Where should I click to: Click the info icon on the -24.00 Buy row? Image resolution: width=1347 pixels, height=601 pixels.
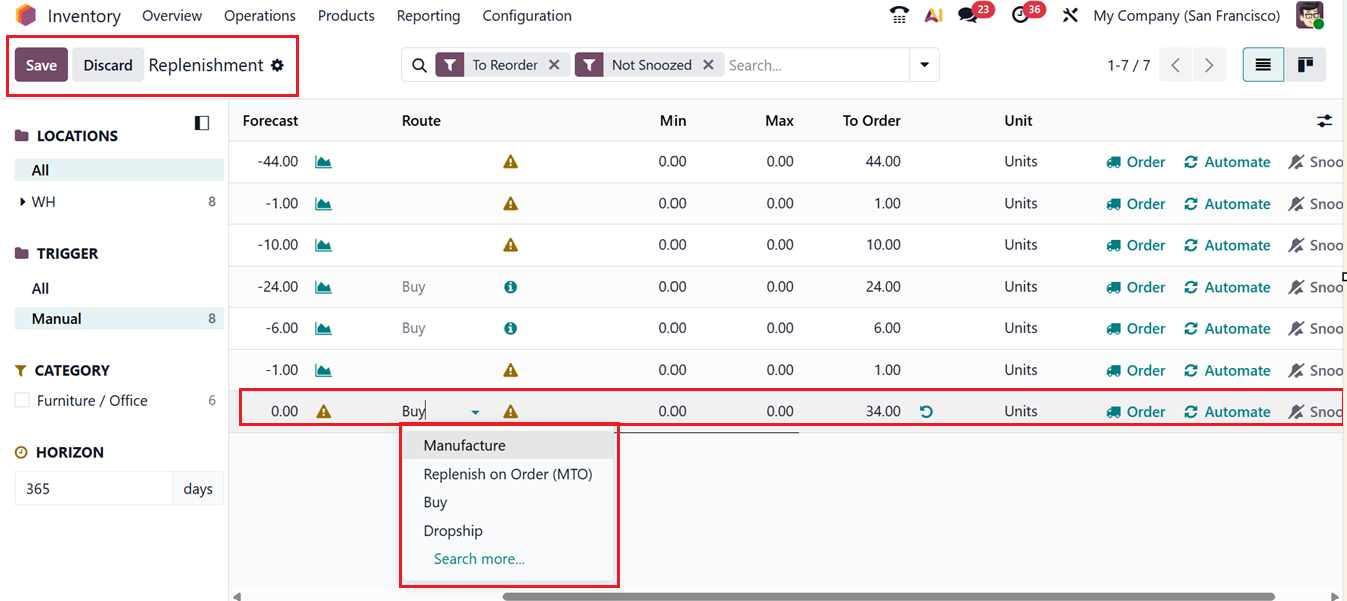510,287
